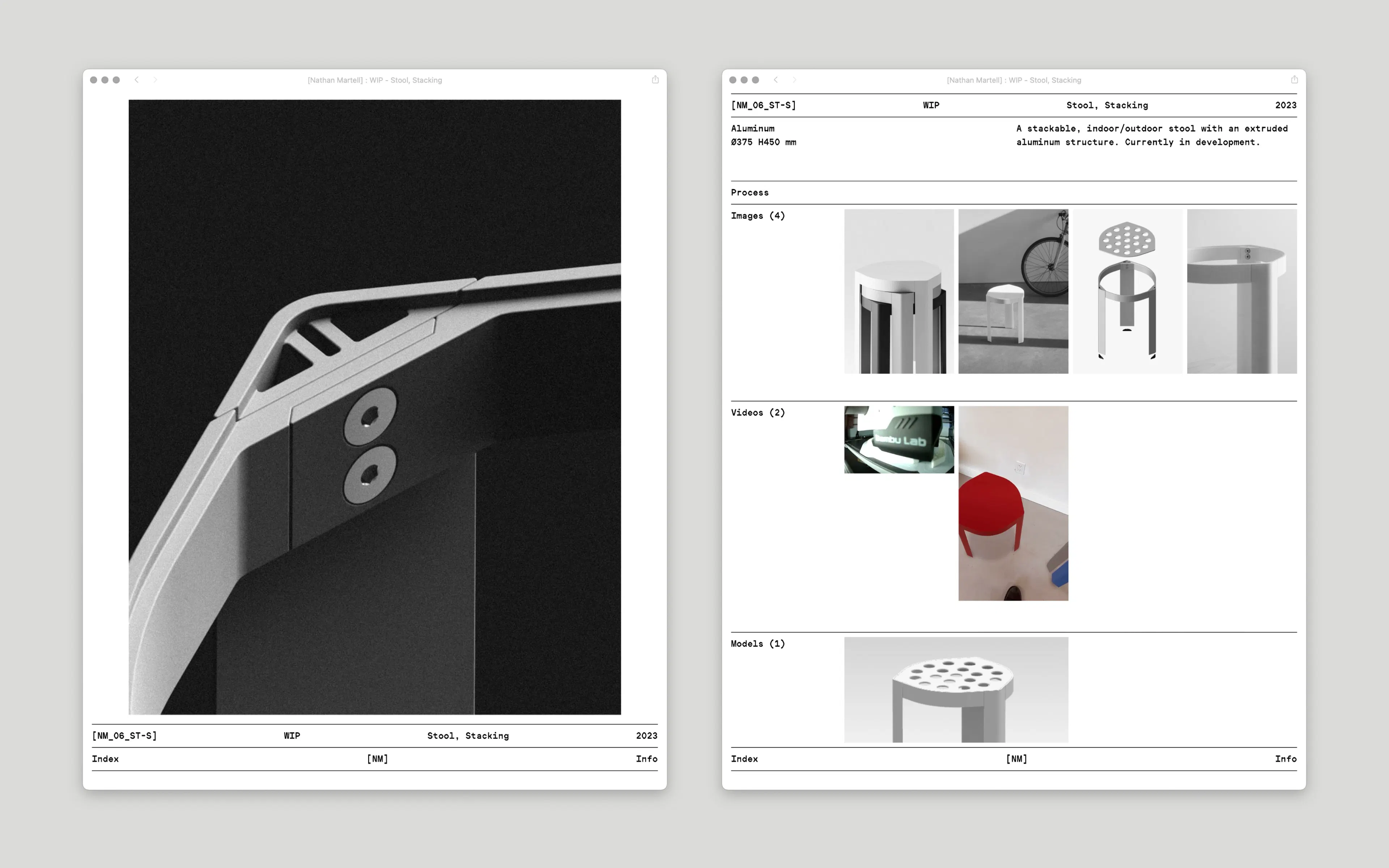
Task: Open Index link in right window footer
Action: pos(744,758)
